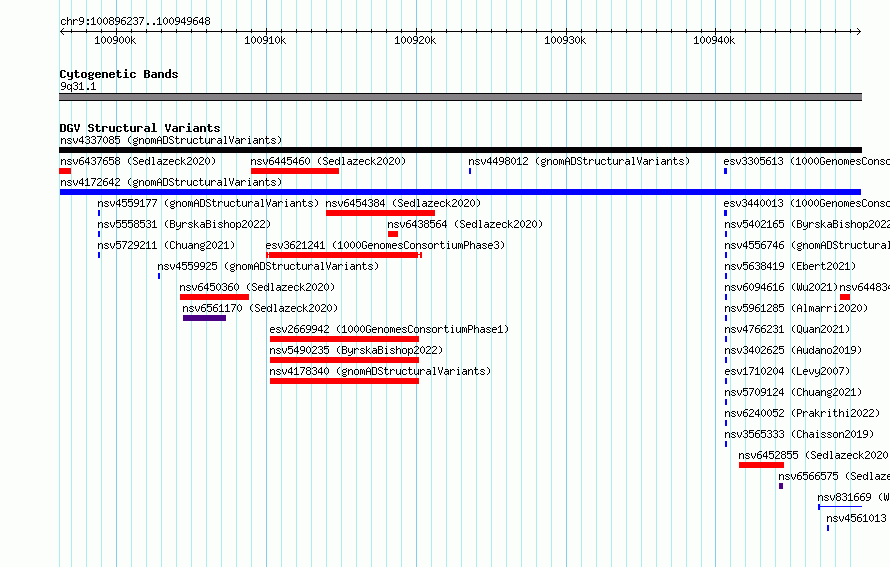890x567 pixels.
Task: Click the 9q31.1 band label
Action: (78, 86)
